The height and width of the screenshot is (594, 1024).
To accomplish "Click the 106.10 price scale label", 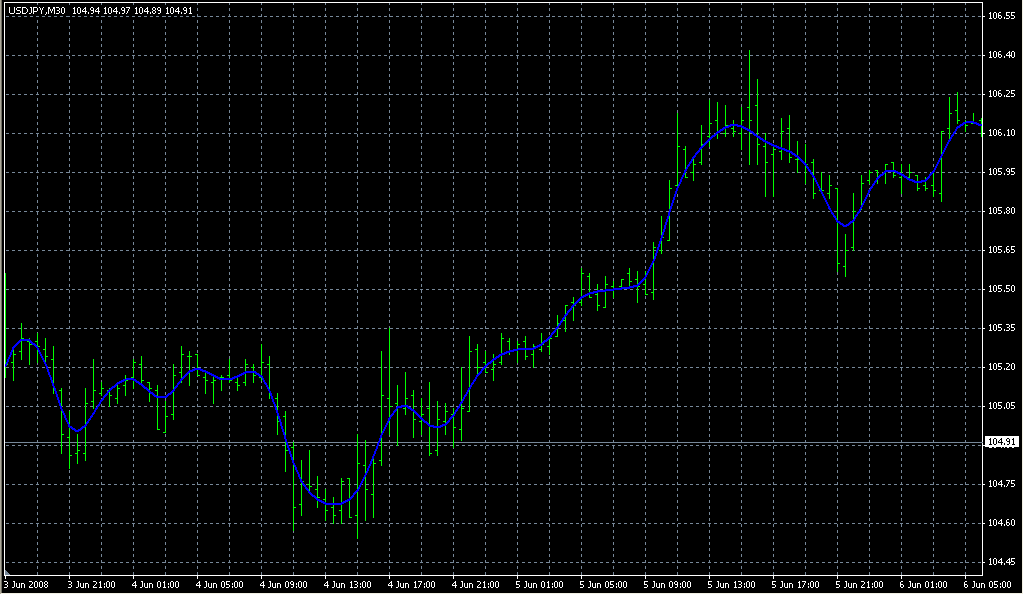I will point(1002,133).
